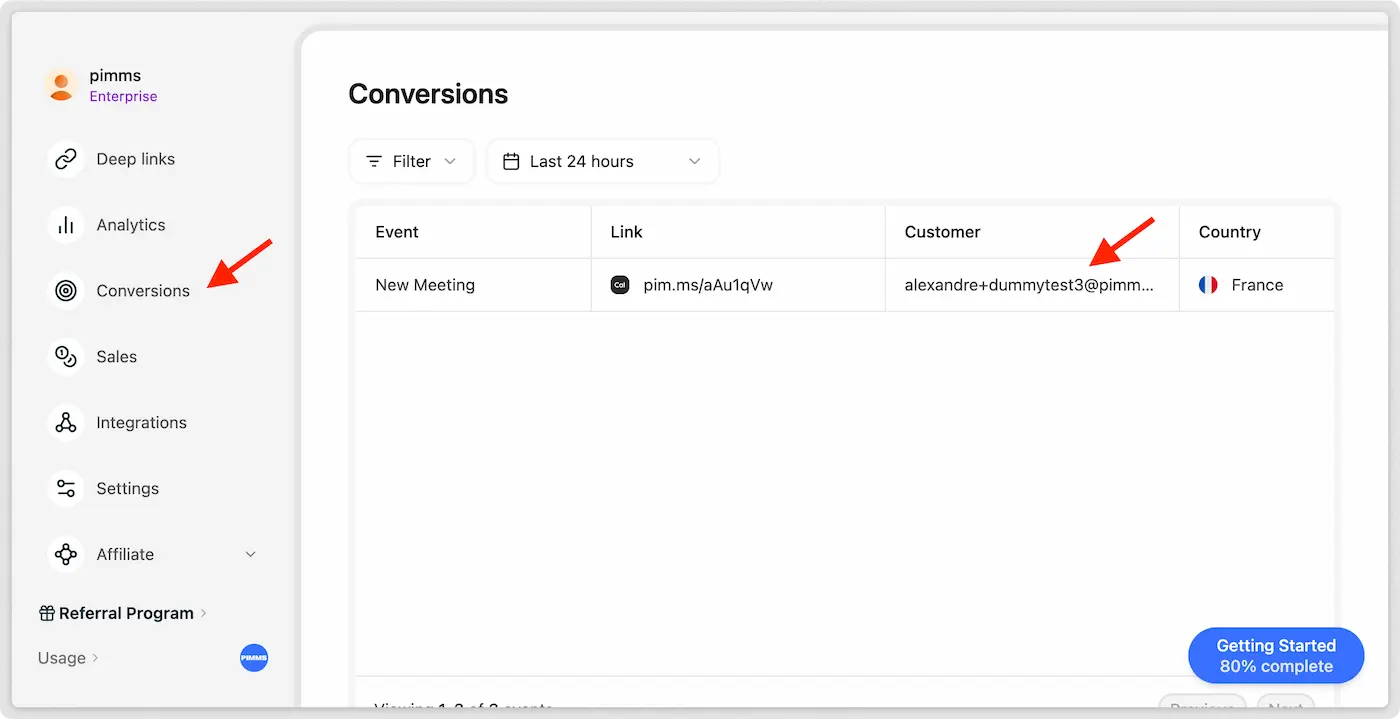
Task: Click the Deep links chain icon
Action: (66, 160)
